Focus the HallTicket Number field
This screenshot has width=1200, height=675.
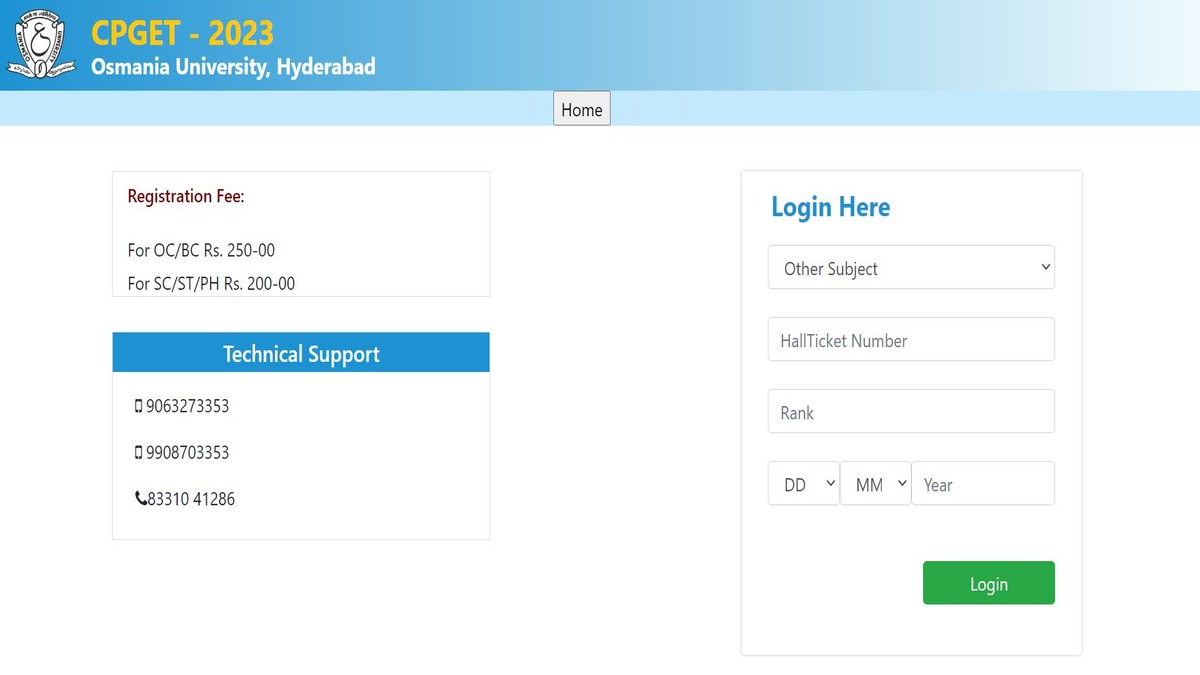pyautogui.click(x=911, y=340)
